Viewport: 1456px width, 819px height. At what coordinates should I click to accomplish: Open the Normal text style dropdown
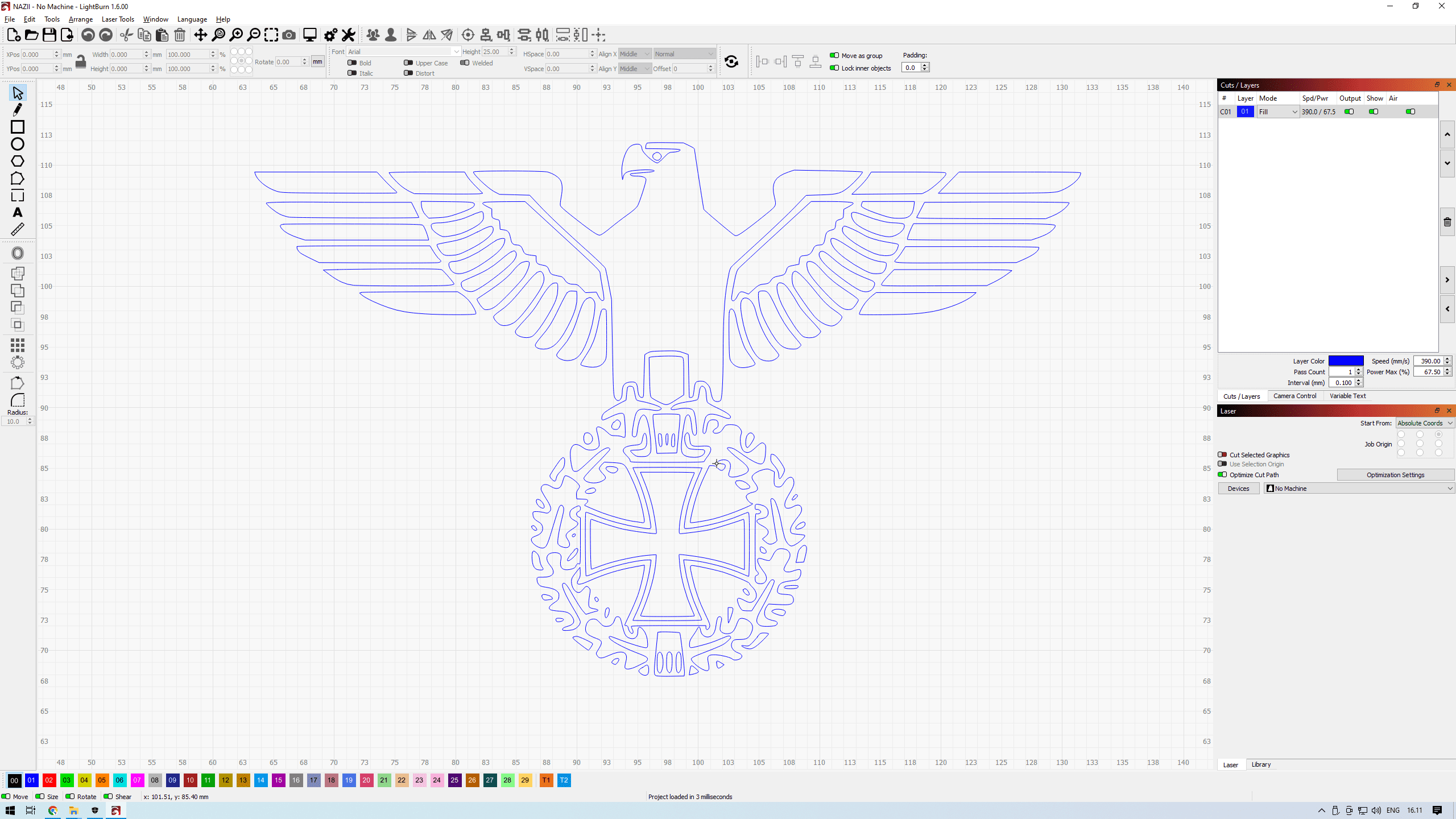point(684,54)
